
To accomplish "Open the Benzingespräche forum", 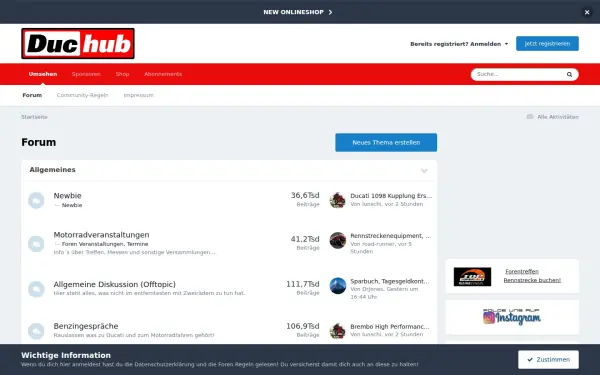I will [x=86, y=326].
